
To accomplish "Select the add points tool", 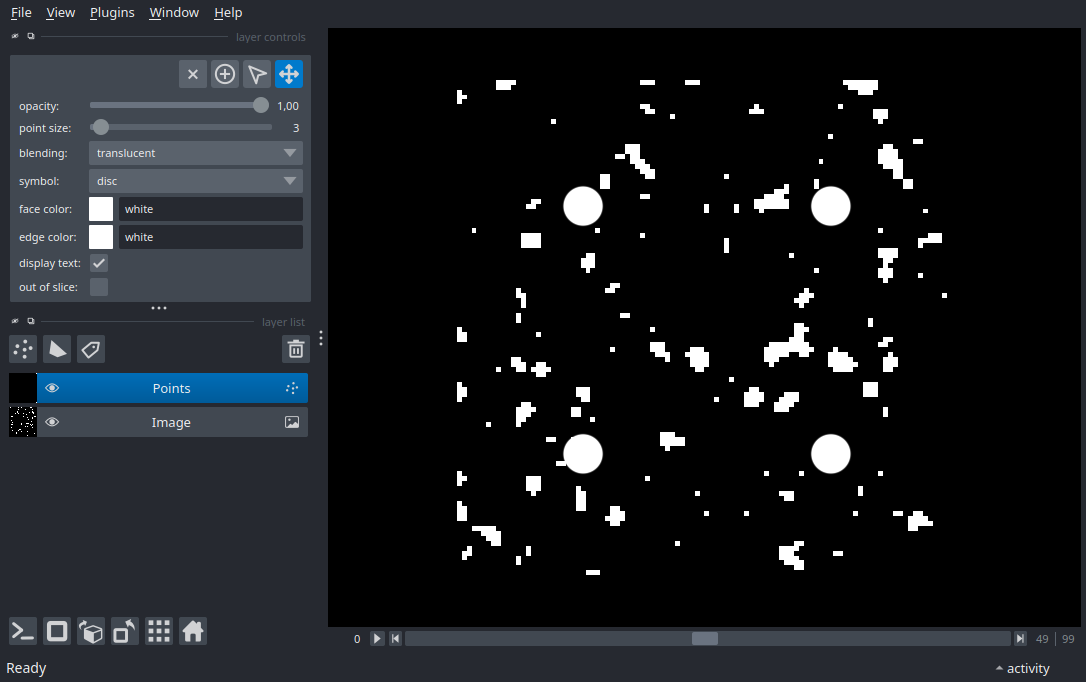I will tap(224, 74).
